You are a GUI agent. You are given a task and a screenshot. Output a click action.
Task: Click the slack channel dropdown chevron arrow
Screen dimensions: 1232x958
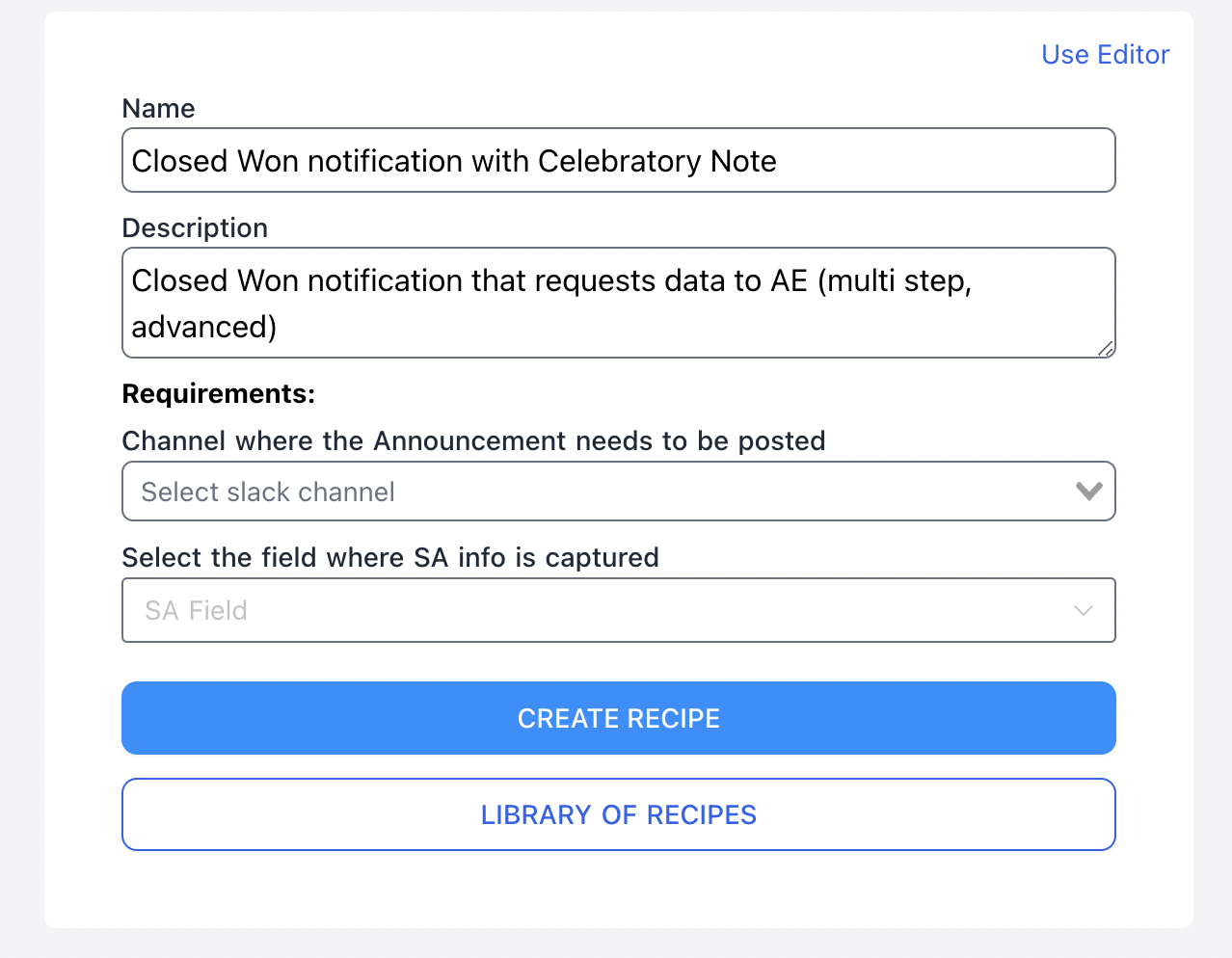[1088, 492]
